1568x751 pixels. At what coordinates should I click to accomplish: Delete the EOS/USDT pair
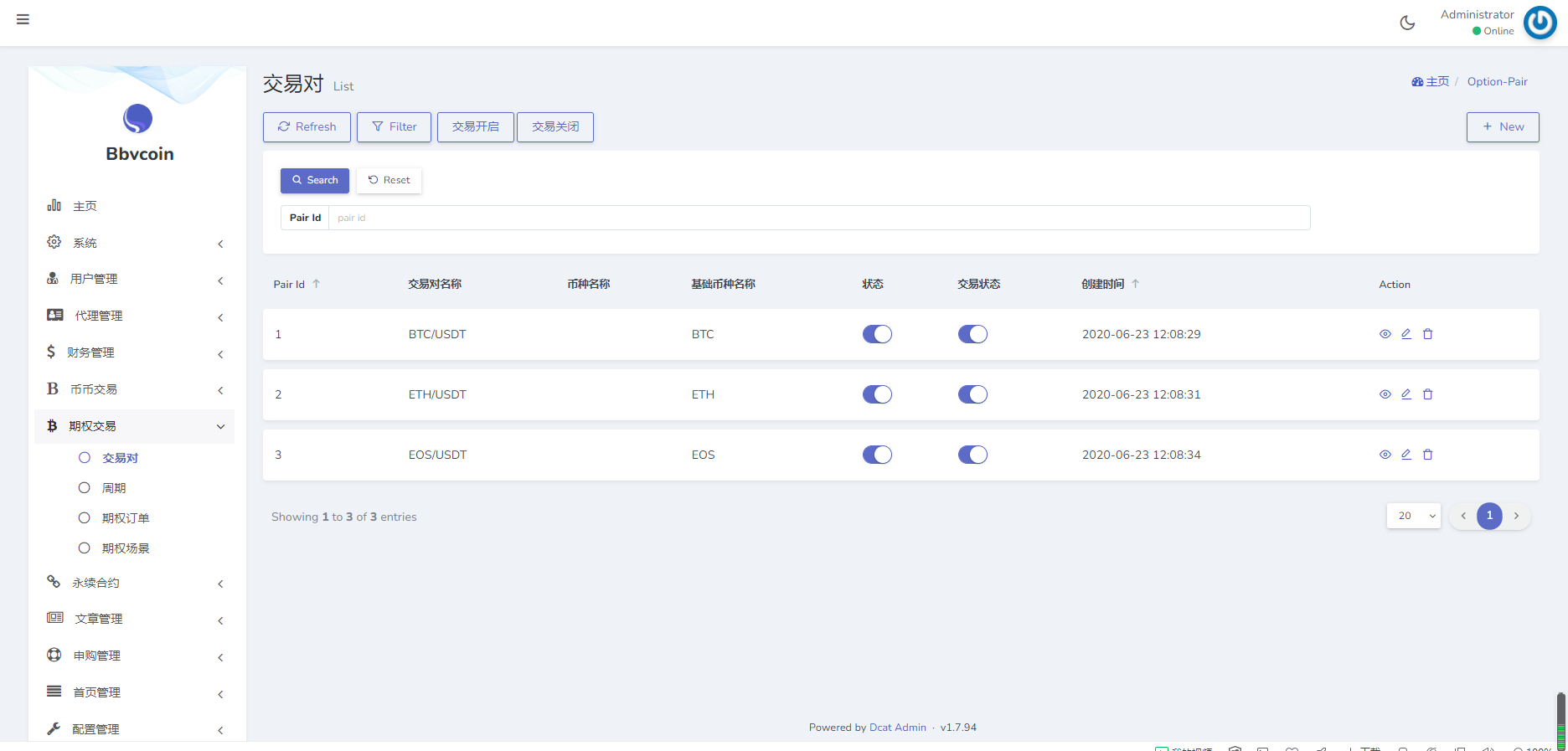pos(1428,455)
